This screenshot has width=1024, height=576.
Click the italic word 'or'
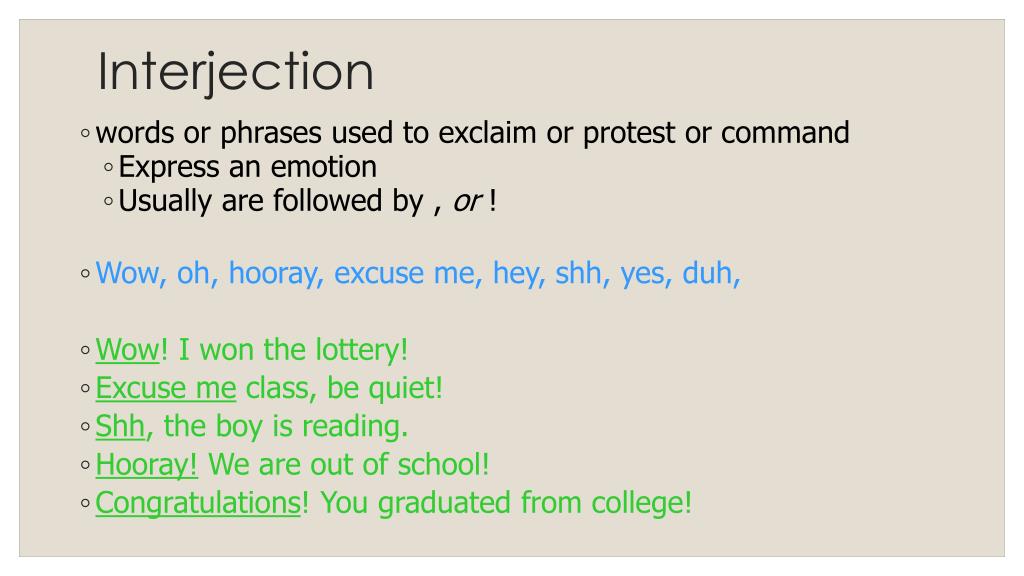[467, 202]
